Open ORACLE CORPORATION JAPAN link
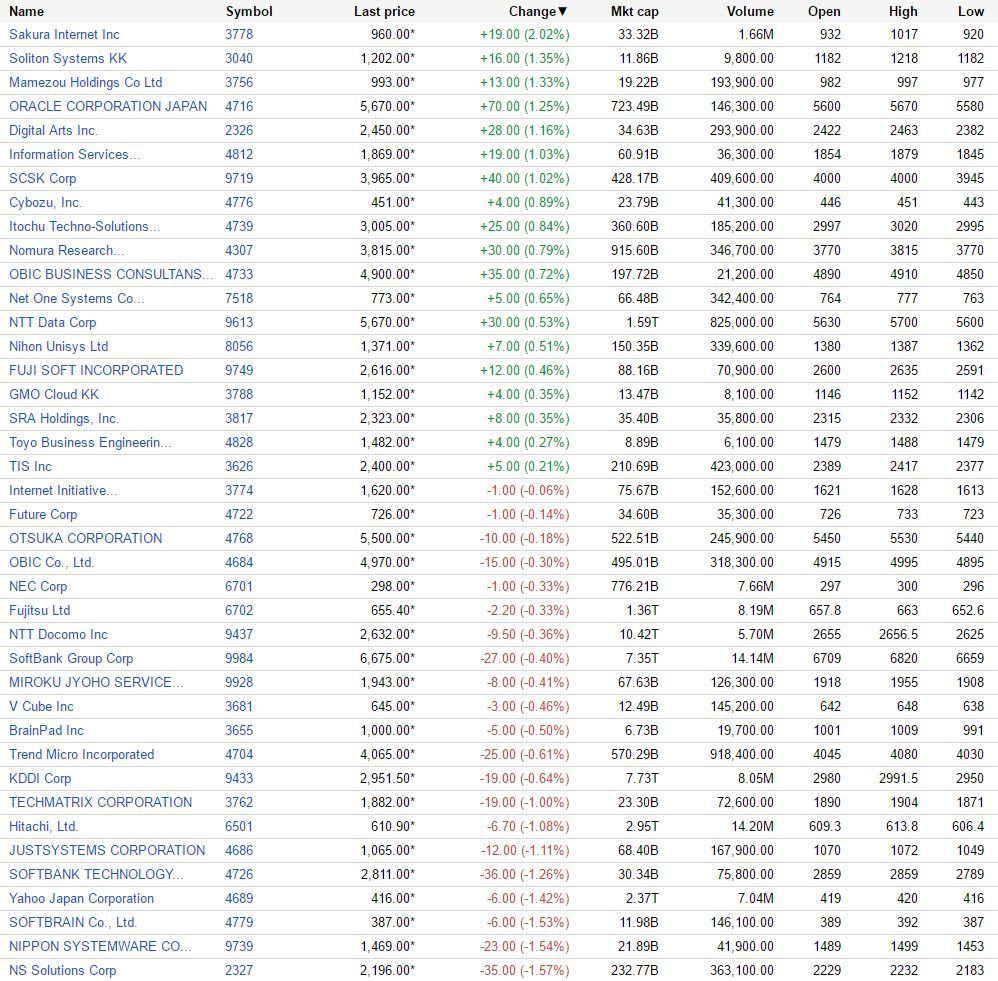Screen dimensions: 998x981 click(108, 106)
